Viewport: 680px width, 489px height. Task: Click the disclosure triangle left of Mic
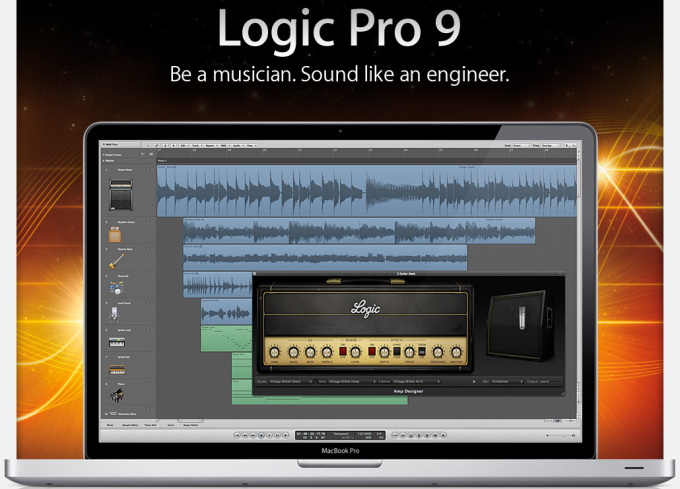pos(474,381)
